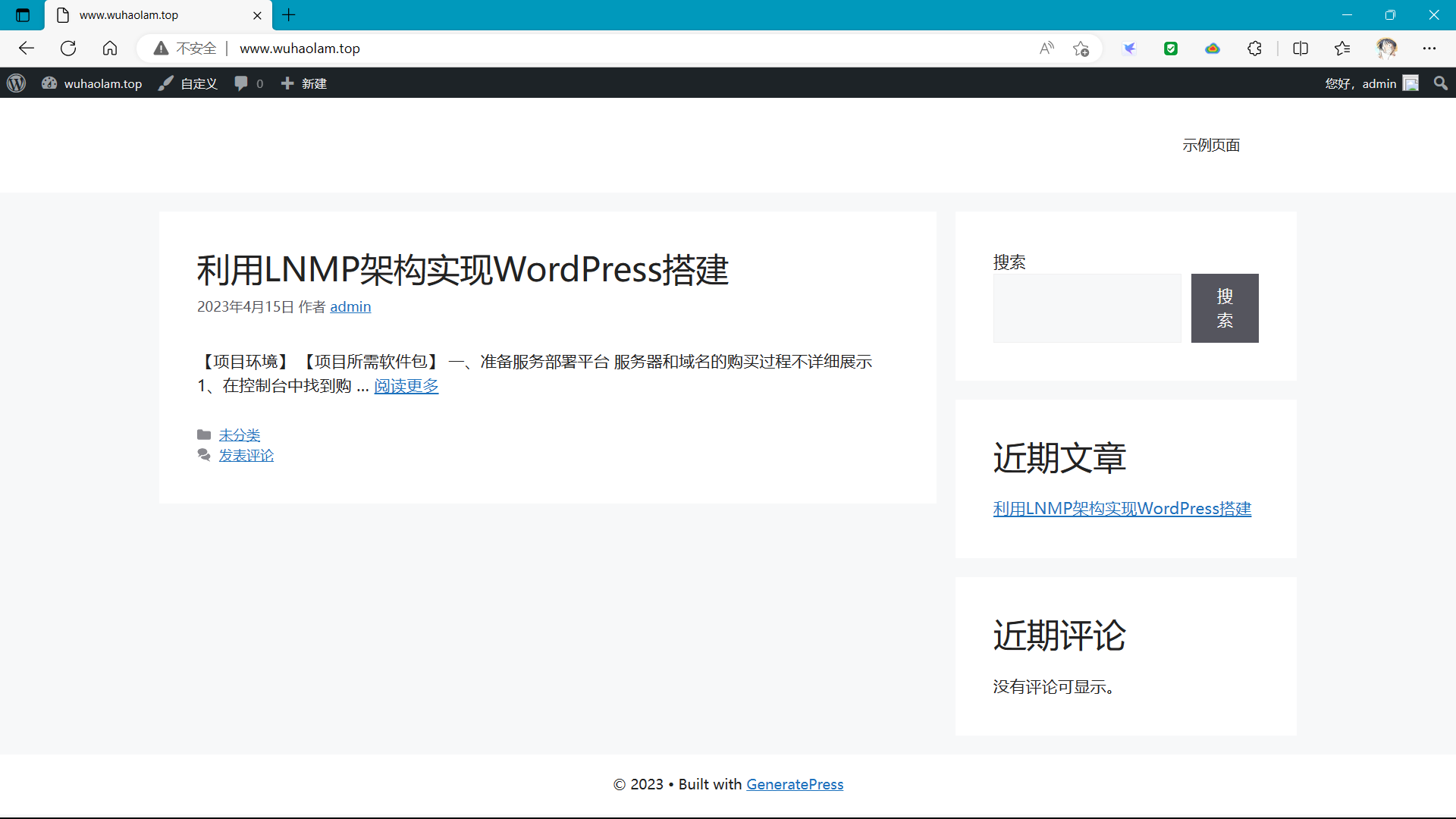This screenshot has width=1456, height=819.
Task: Click the comments bubble icon
Action: [242, 83]
